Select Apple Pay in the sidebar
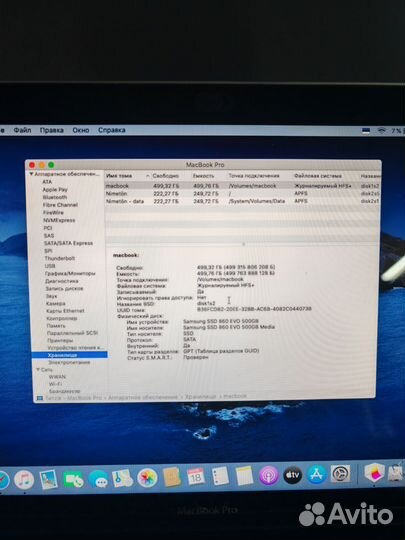Viewport: 405px width, 540px height. click(x=55, y=189)
